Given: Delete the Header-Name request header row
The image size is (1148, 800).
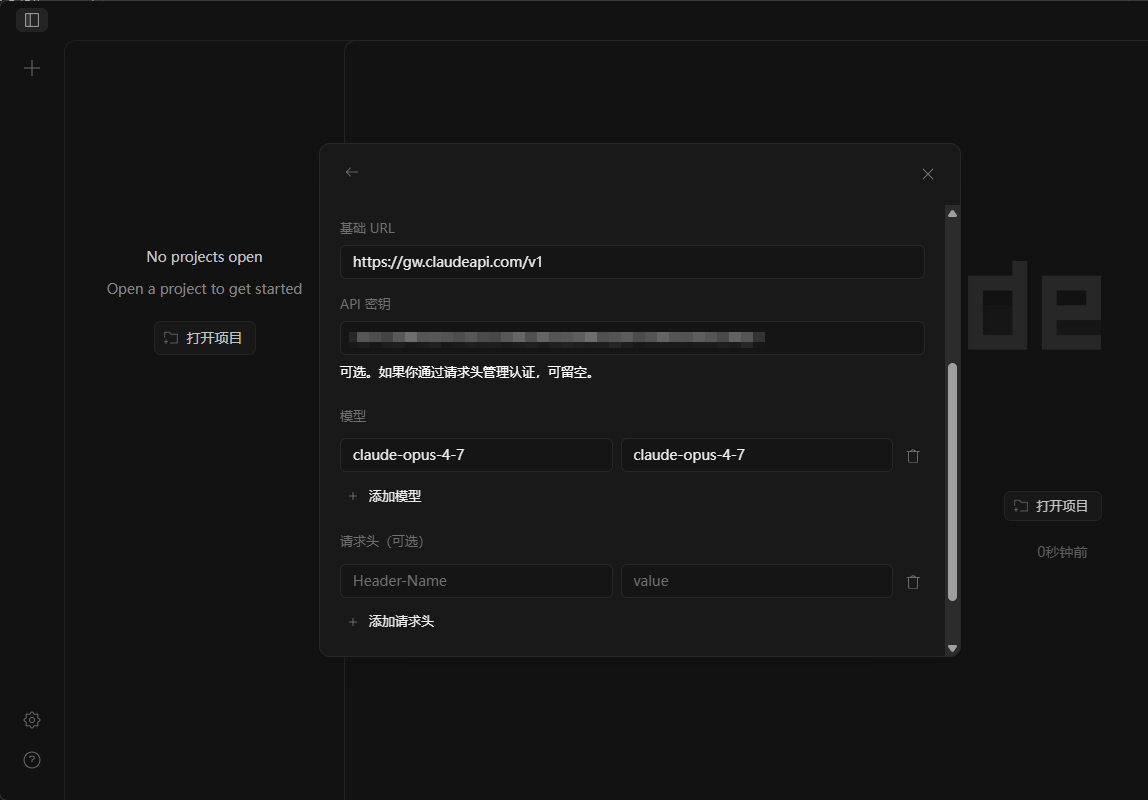Looking at the screenshot, I should 913,581.
